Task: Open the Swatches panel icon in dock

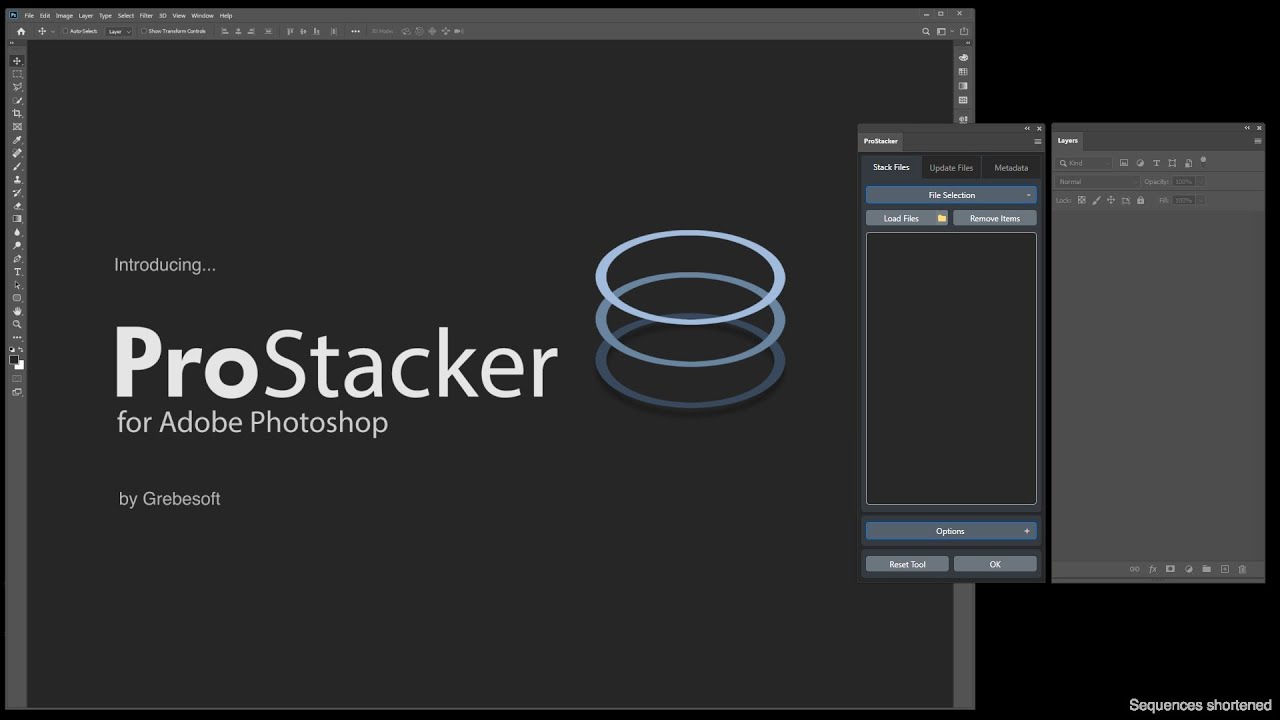Action: point(963,72)
